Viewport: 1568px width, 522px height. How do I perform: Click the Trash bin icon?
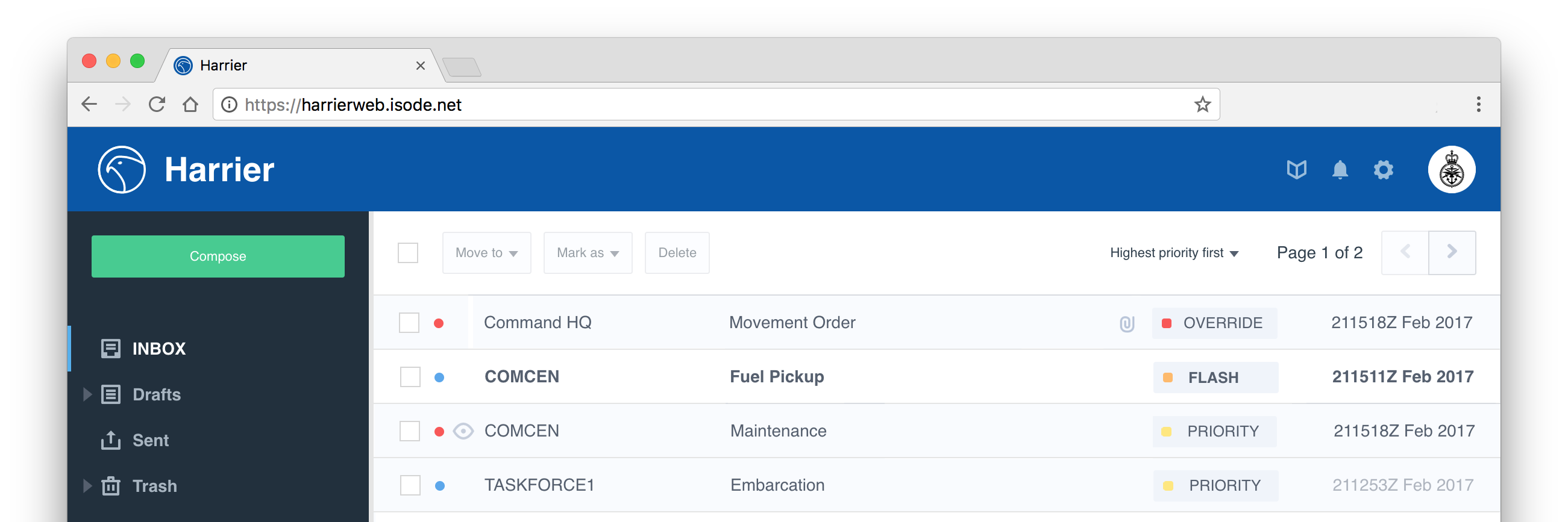click(111, 485)
